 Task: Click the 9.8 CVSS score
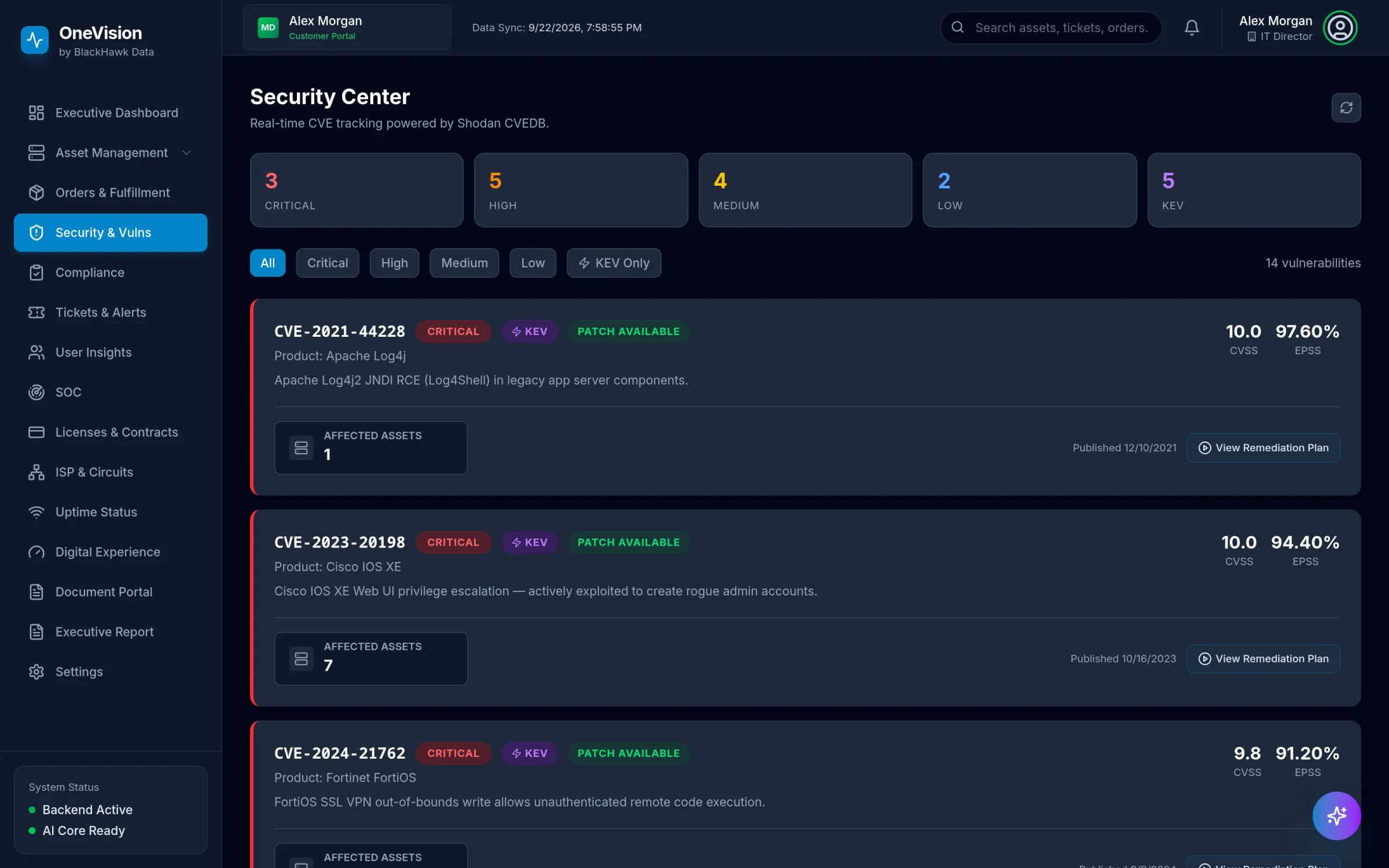point(1247,753)
